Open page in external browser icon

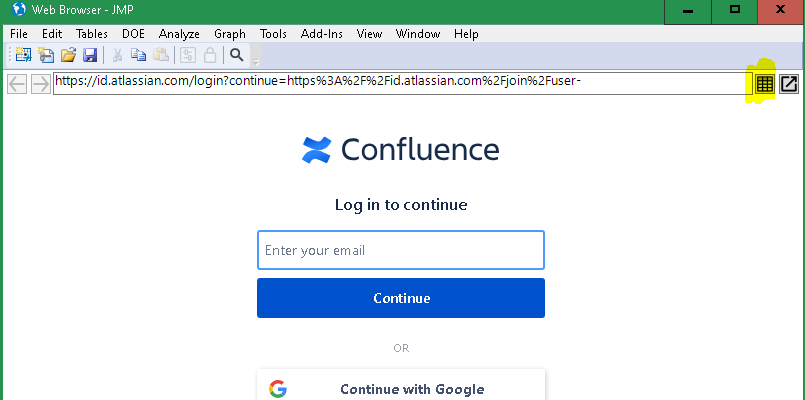[788, 84]
